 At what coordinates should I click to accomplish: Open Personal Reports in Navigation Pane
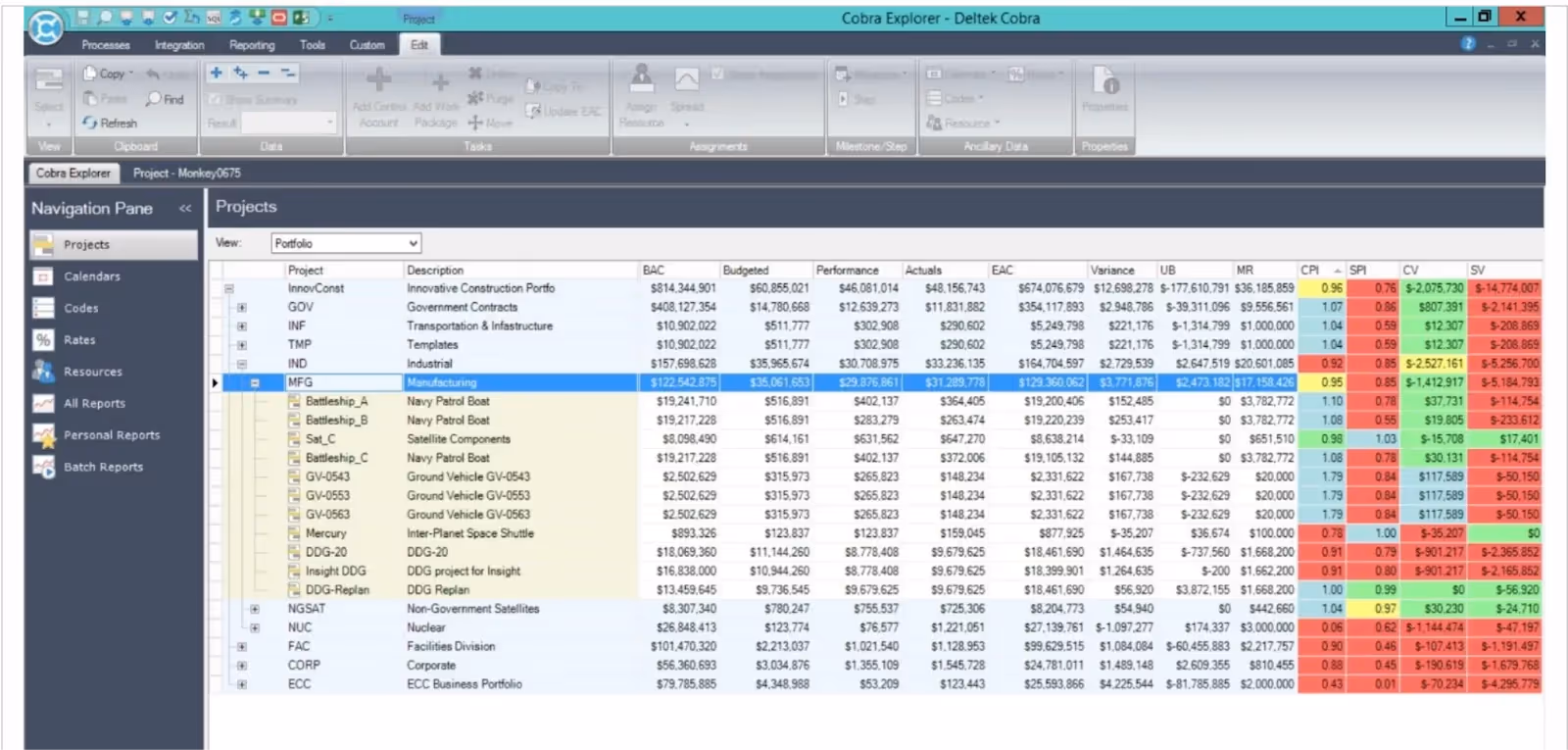(112, 435)
